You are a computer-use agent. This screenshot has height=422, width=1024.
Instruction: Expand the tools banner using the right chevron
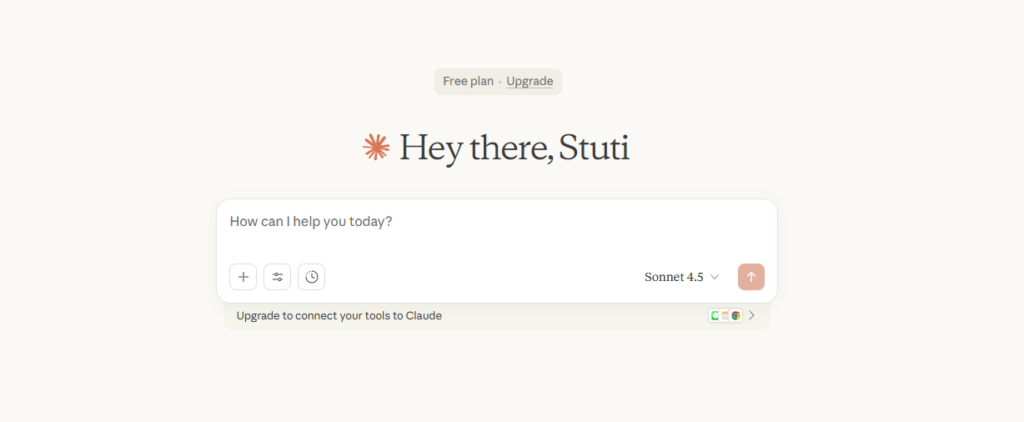[752, 316]
